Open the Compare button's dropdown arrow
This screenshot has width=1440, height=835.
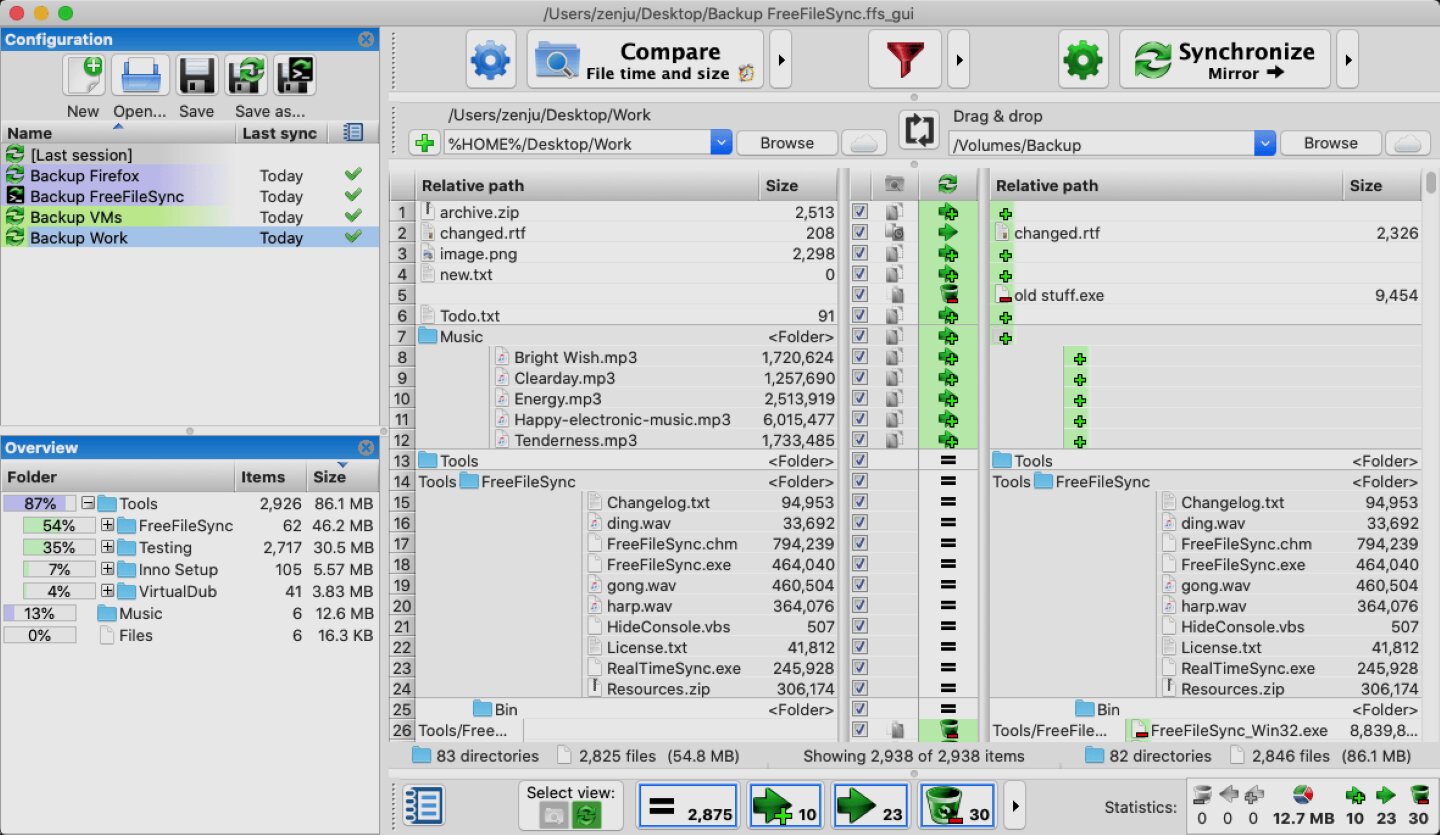[781, 58]
